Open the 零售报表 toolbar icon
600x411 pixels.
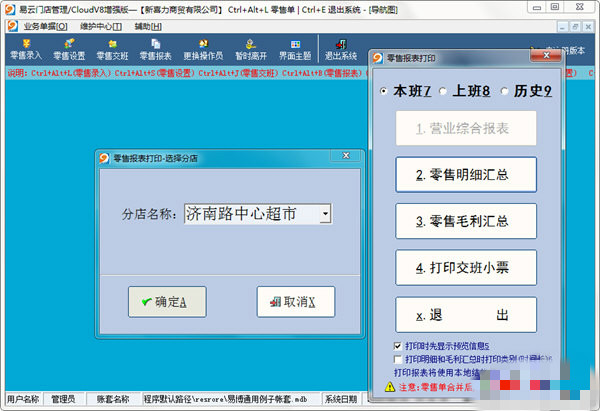(155, 50)
